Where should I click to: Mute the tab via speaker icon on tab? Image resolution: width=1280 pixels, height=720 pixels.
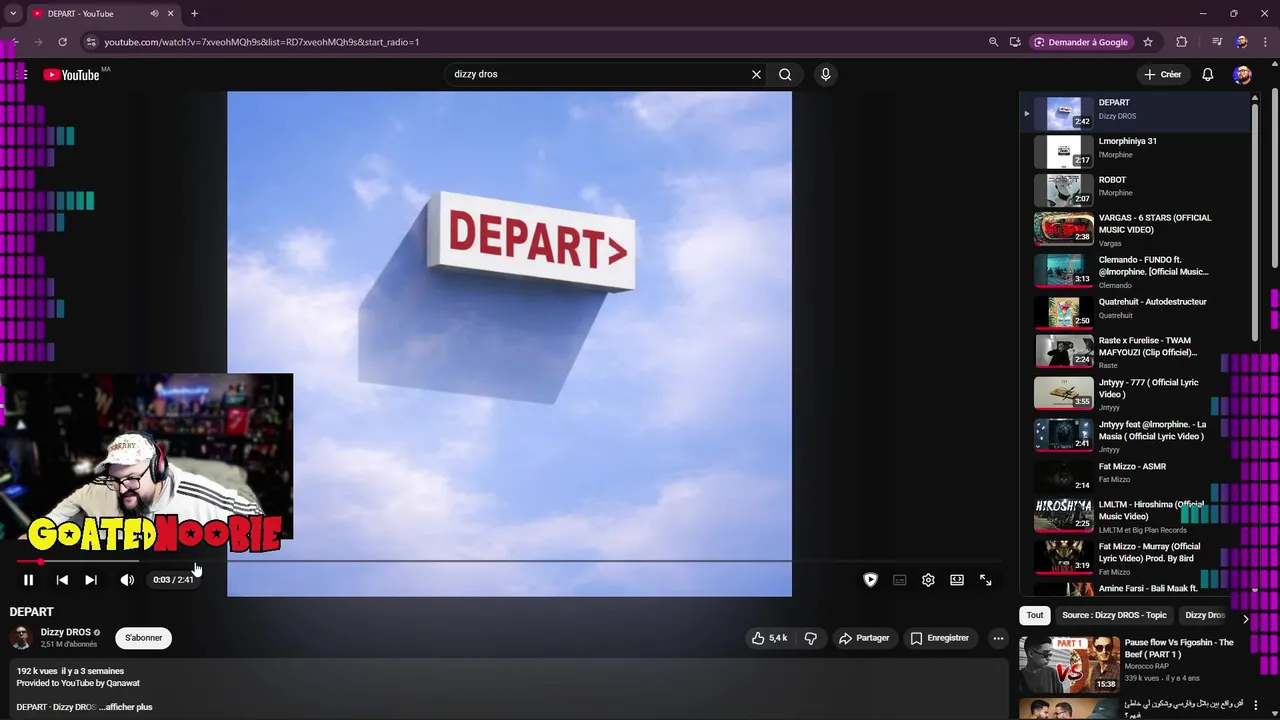[154, 14]
